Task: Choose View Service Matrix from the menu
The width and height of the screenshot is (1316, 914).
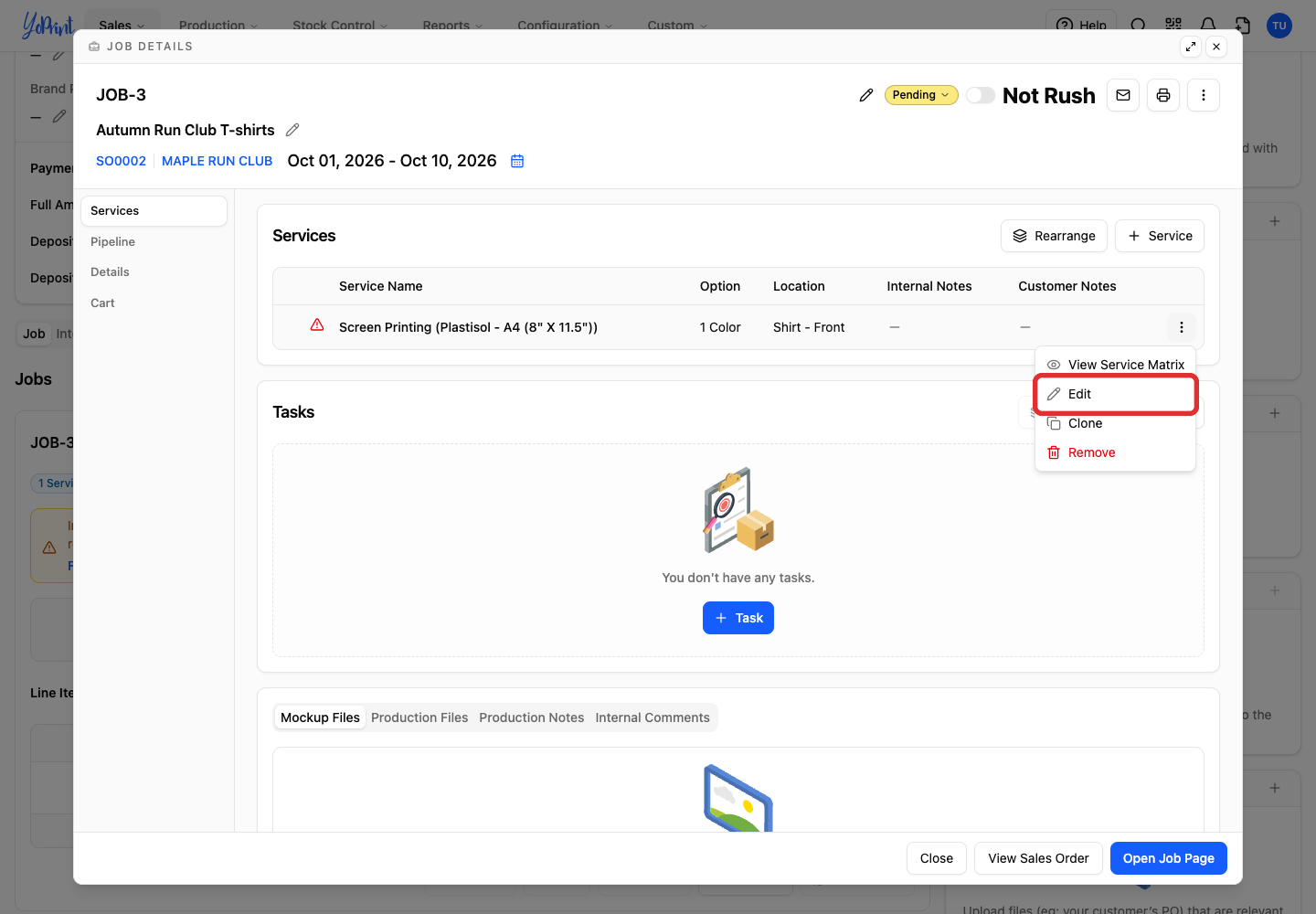Action: (x=1115, y=365)
